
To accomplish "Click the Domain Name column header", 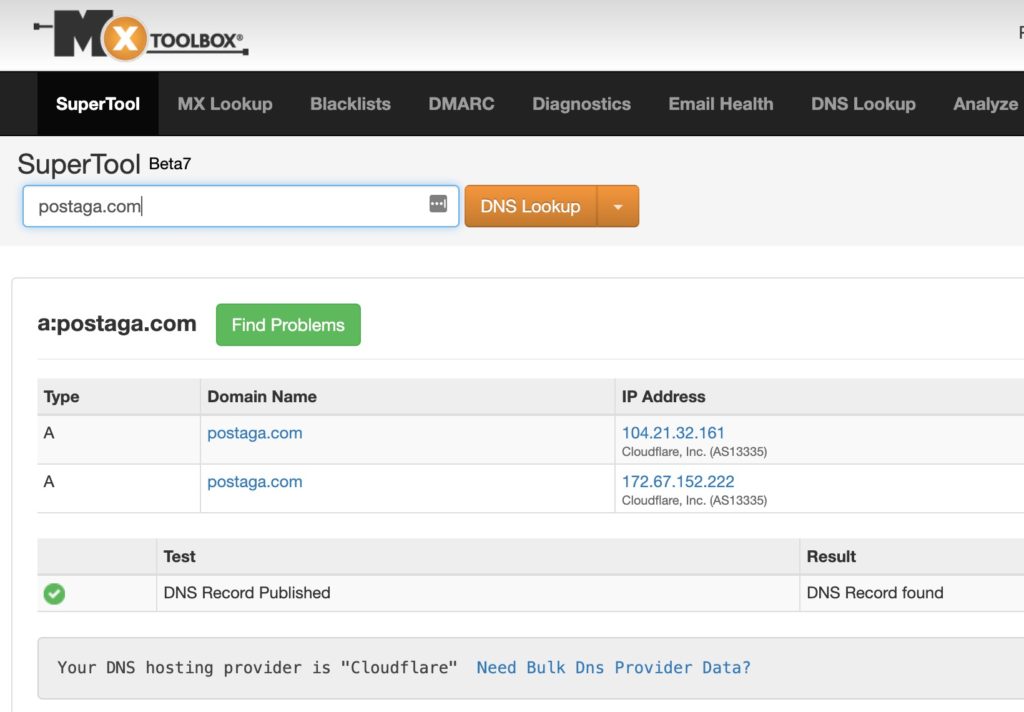I will tap(408, 396).
